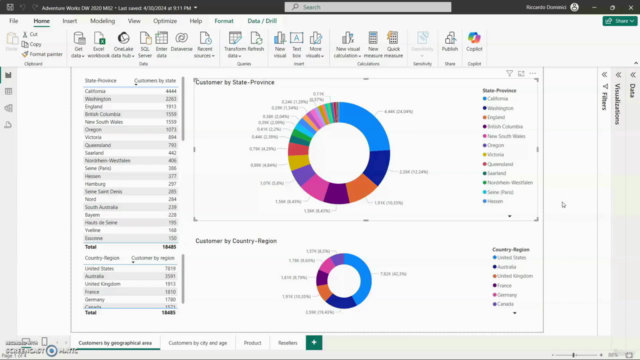
Task: Adjust the zoom slider
Action: coord(573,355)
